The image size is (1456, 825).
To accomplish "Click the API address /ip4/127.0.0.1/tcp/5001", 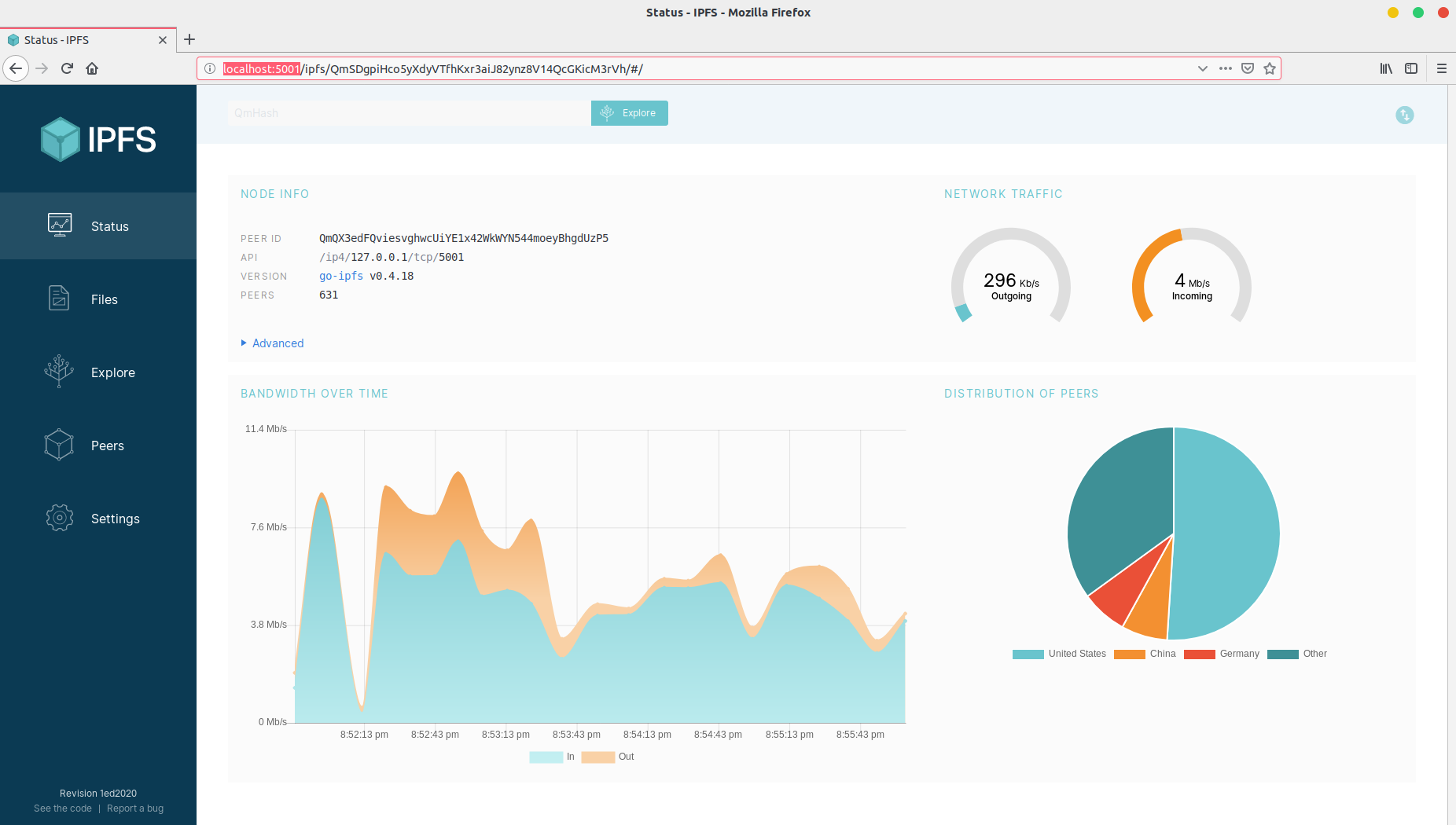I will tap(392, 257).
